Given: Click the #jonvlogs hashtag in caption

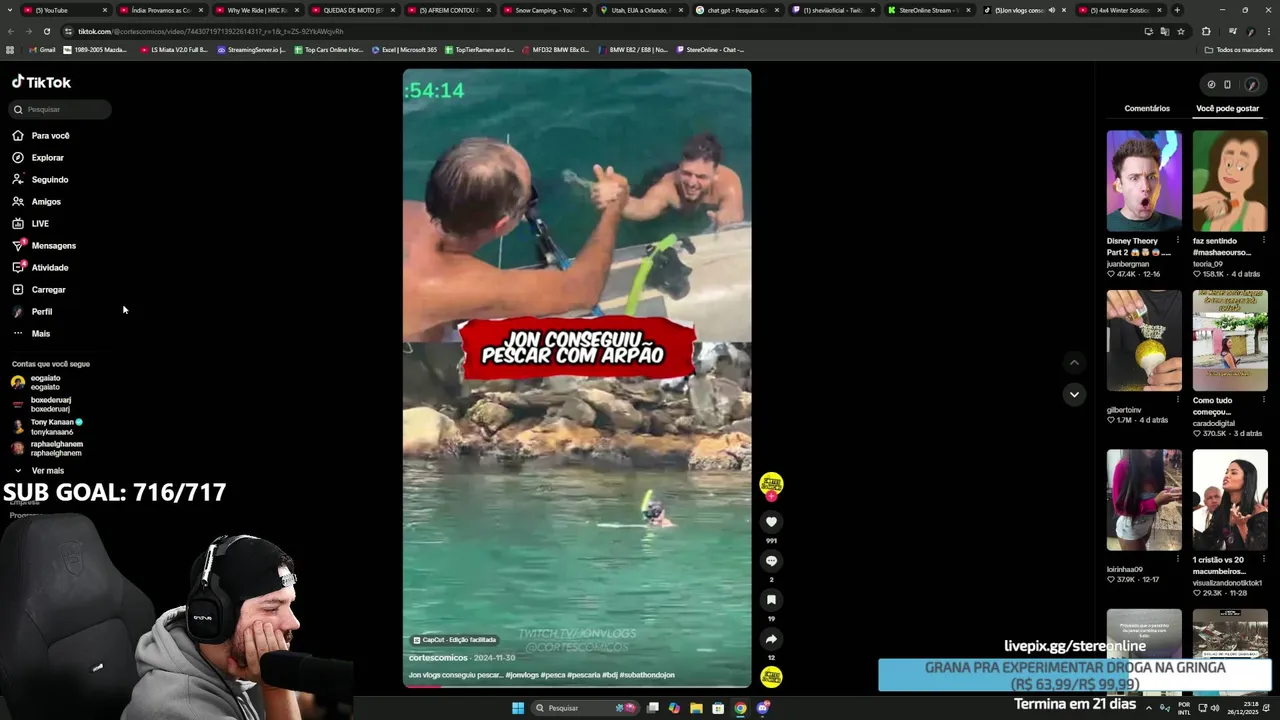Looking at the screenshot, I should (522, 675).
